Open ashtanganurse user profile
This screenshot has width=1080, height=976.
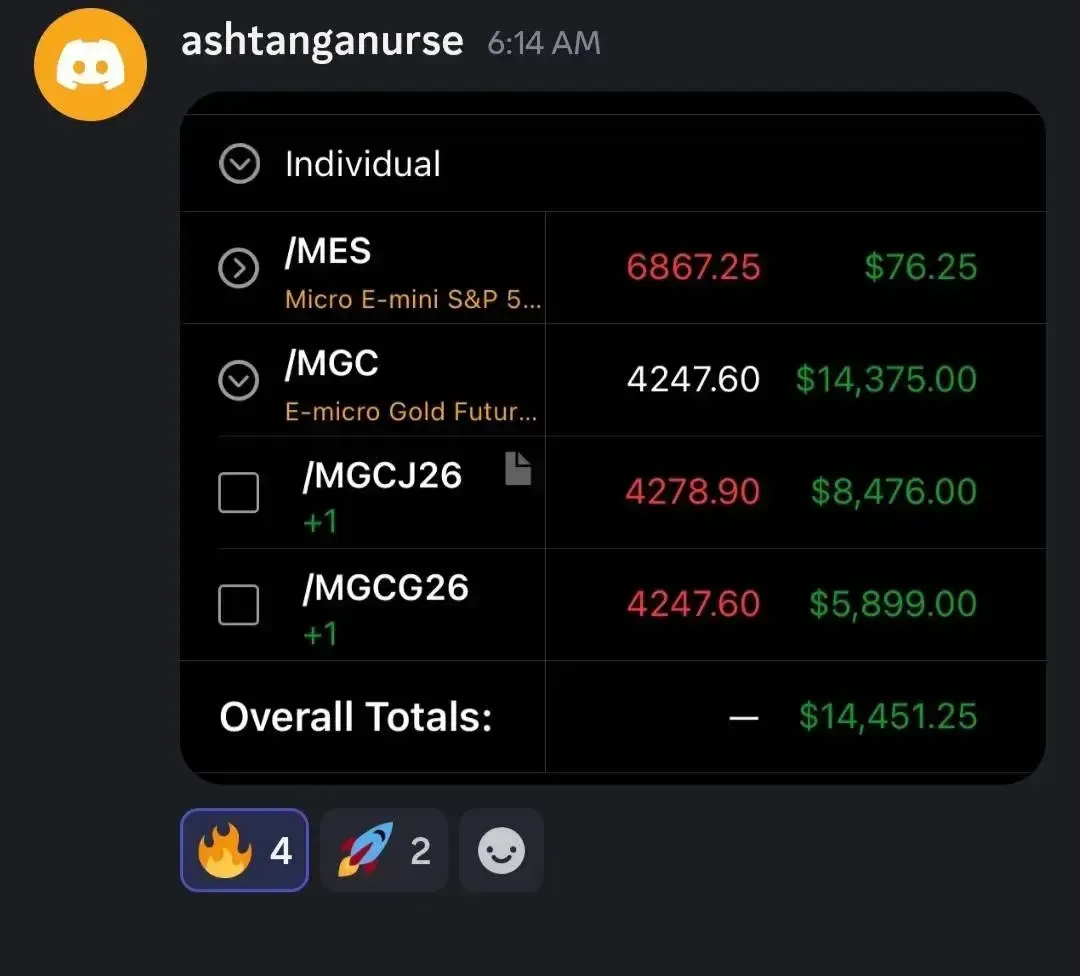pos(322,41)
